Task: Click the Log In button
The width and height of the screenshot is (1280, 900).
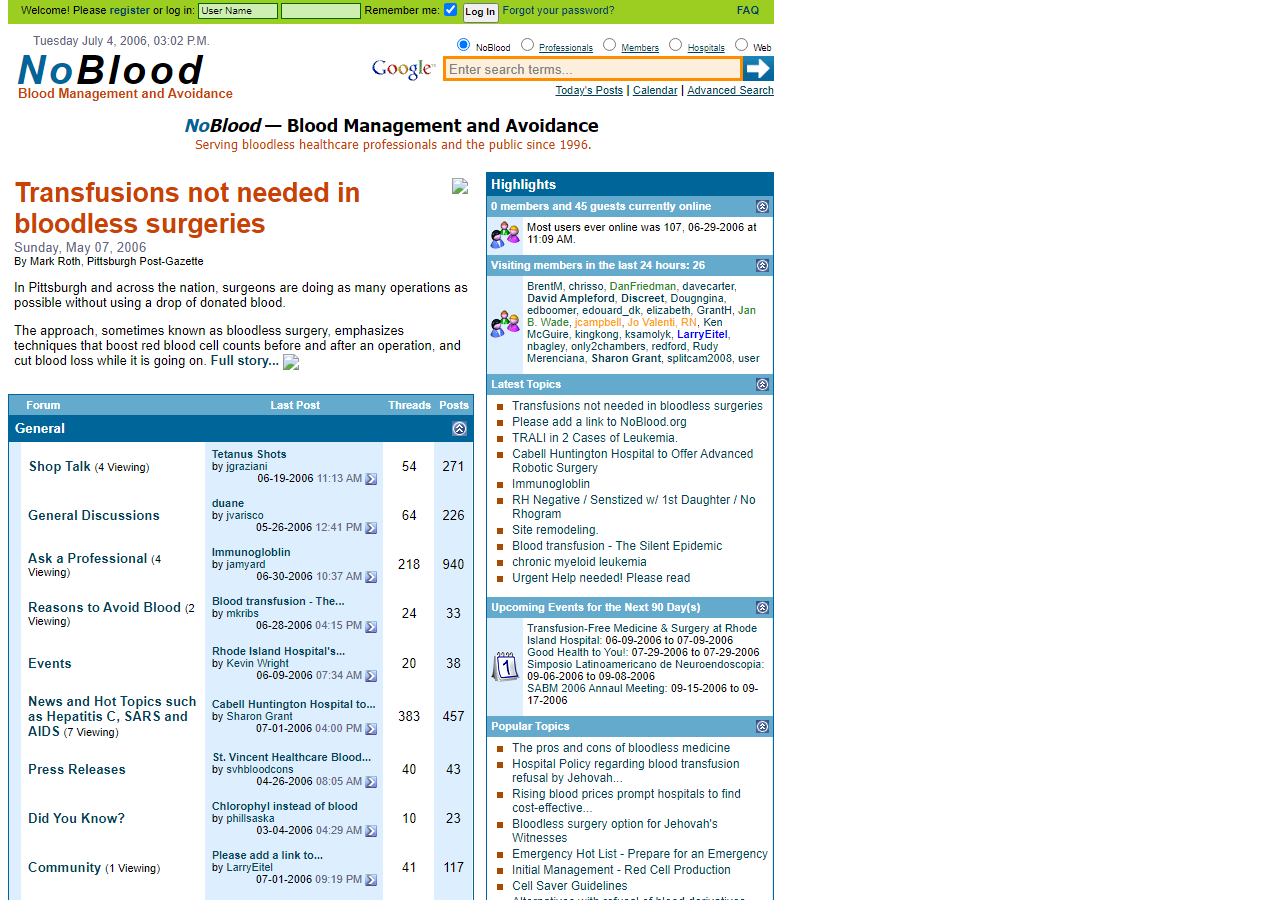Action: click(480, 12)
